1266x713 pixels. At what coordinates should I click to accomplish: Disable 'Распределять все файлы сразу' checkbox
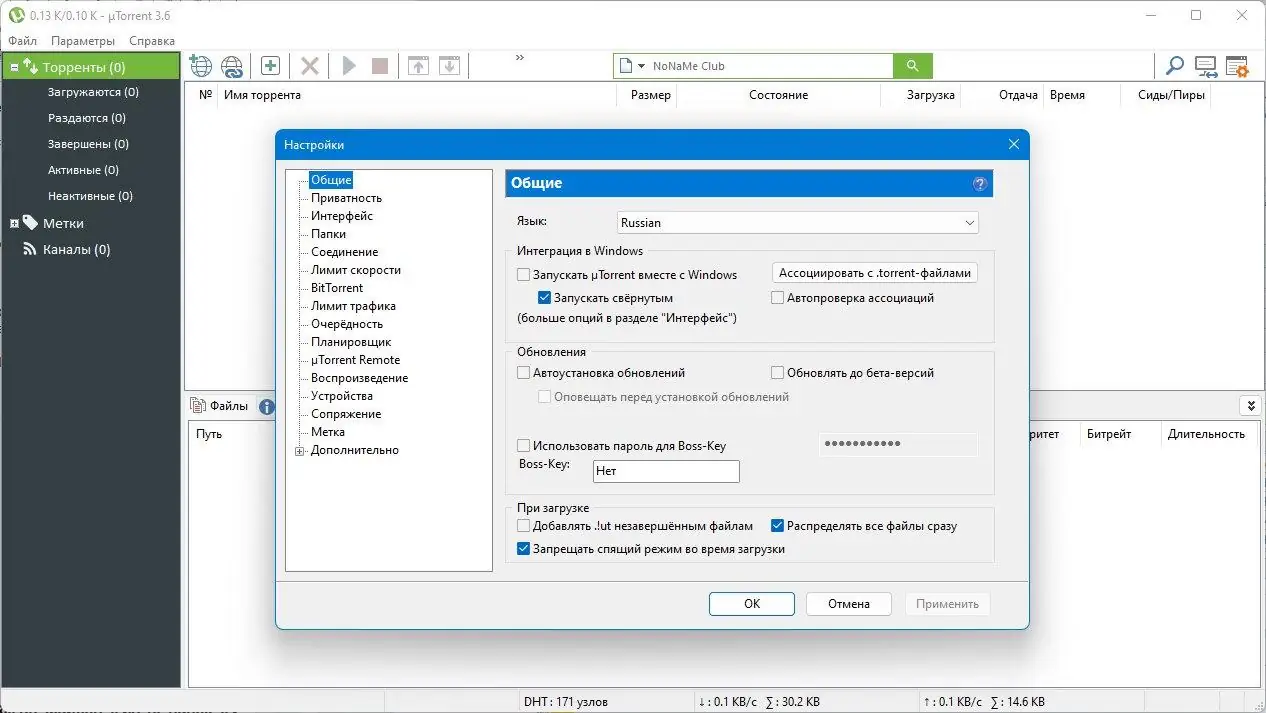[777, 525]
